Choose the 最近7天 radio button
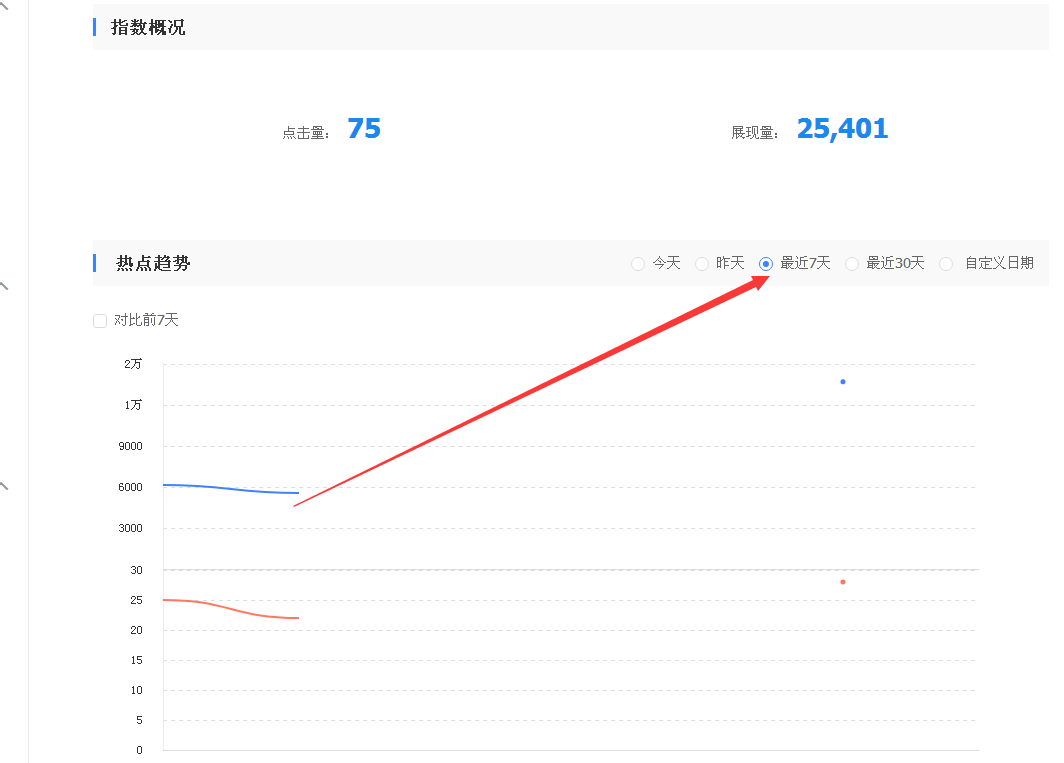 tap(766, 264)
